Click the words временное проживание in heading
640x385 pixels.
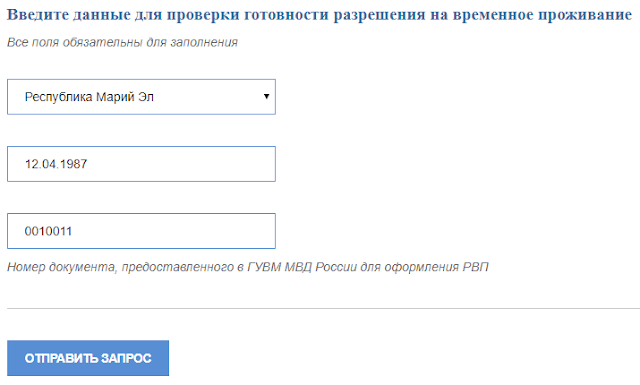click(542, 15)
